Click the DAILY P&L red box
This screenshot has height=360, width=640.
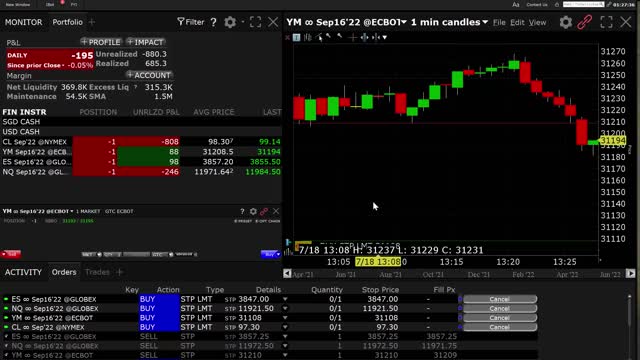(x=50, y=60)
